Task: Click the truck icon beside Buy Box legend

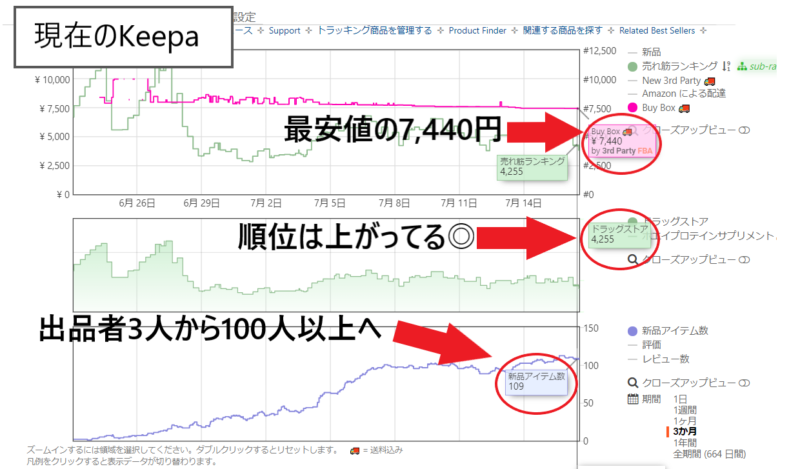Action: (684, 108)
